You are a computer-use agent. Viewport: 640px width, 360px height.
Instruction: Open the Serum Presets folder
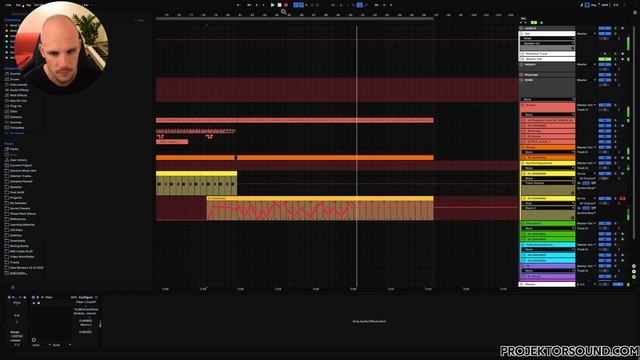[20, 208]
